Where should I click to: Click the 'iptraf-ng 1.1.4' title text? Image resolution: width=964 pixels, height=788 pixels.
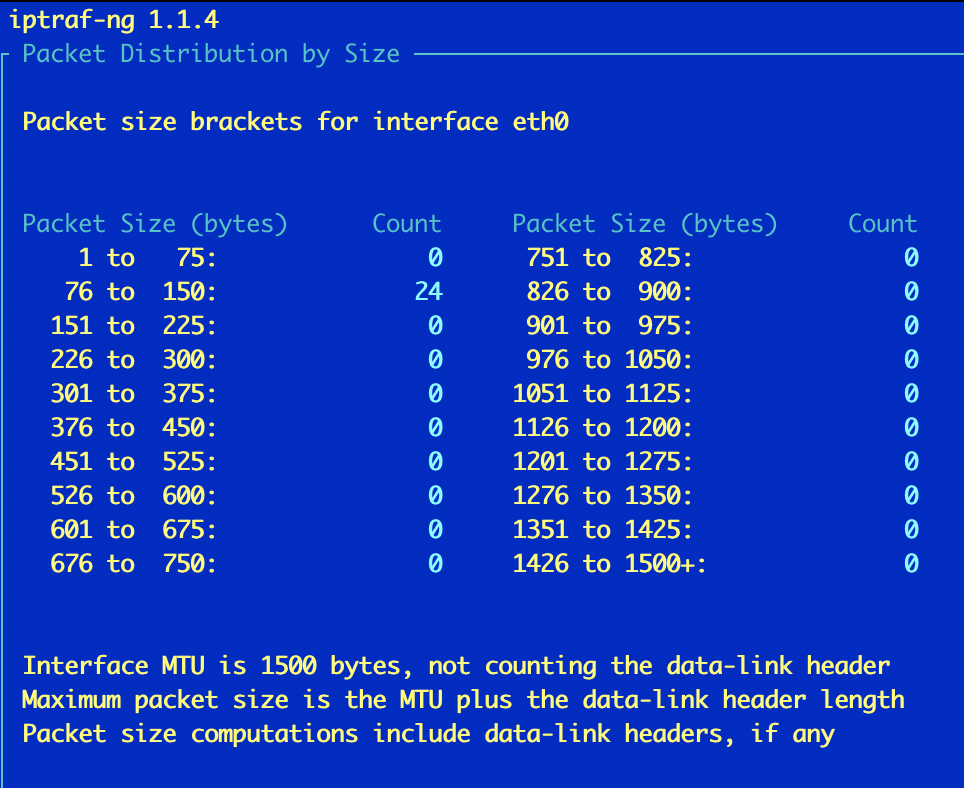[114, 20]
